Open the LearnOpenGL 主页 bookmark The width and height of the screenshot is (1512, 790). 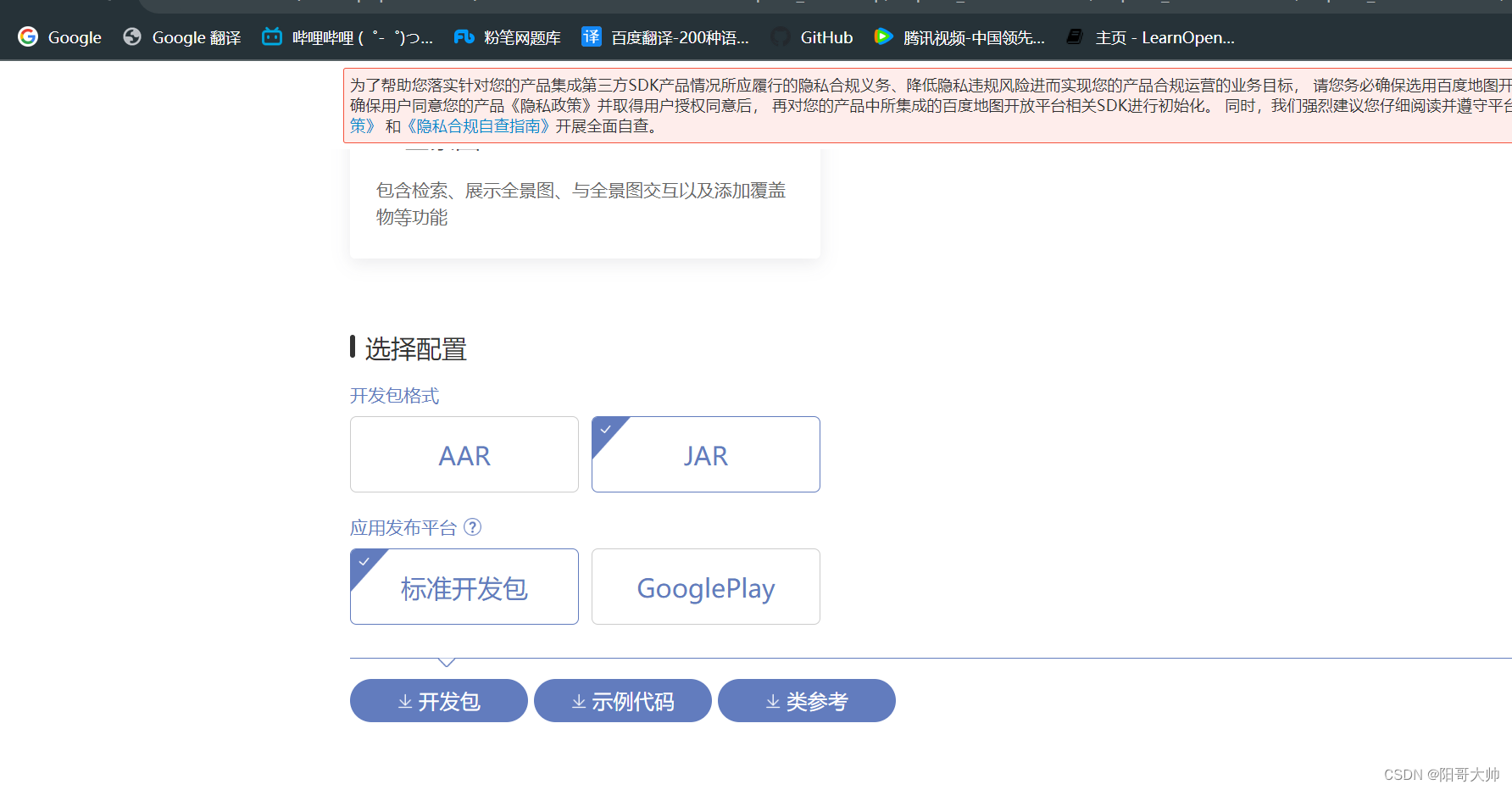tap(1150, 37)
